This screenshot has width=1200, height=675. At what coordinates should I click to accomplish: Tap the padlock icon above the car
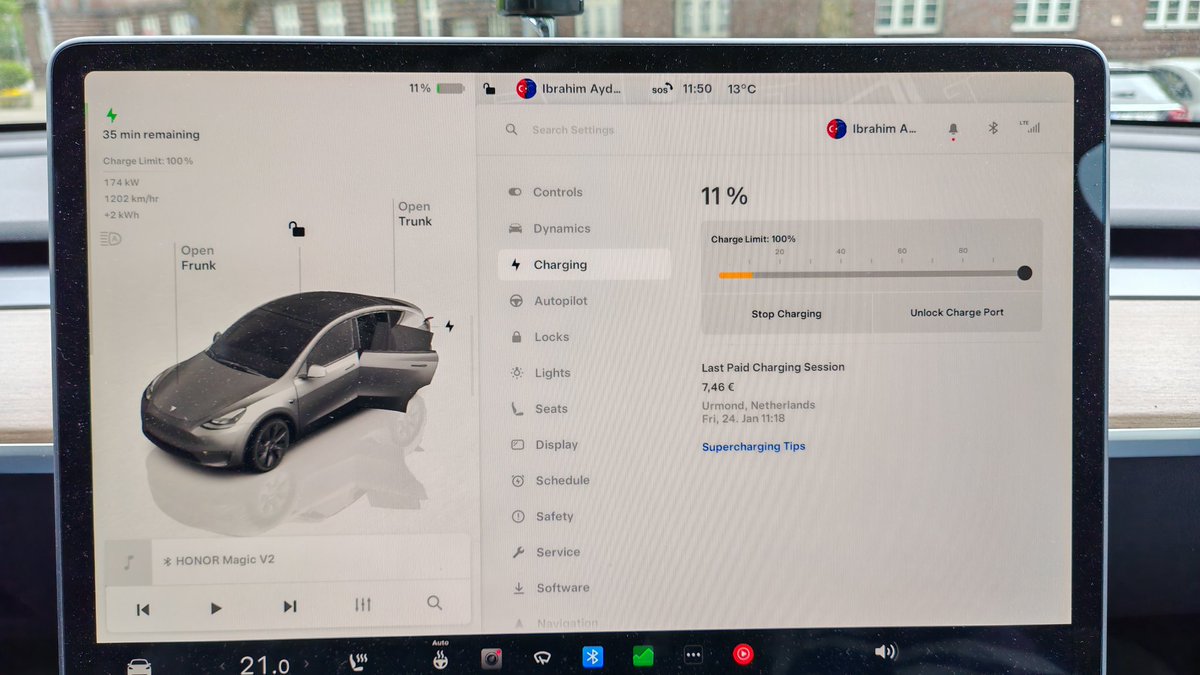[297, 229]
